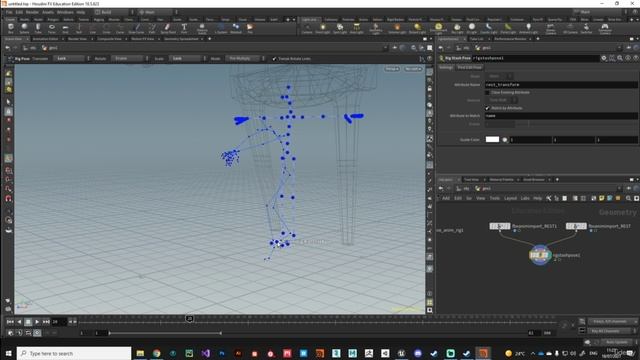Pick the Torus shelf tool
Viewport: 640px width, 360px height.
[x=52, y=28]
